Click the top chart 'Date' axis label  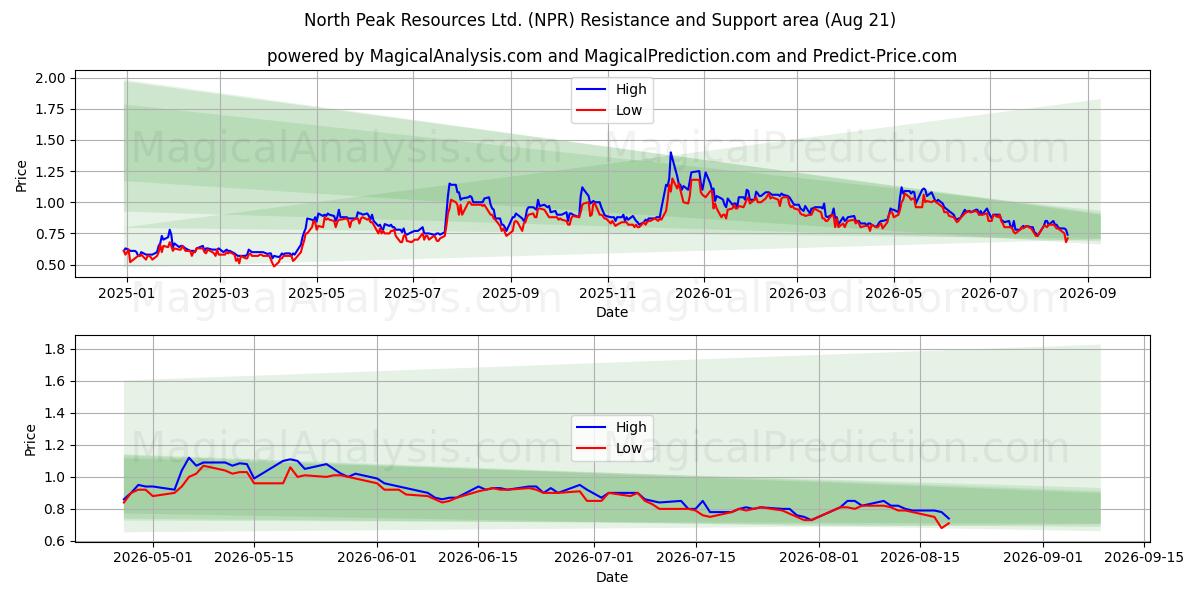point(612,313)
